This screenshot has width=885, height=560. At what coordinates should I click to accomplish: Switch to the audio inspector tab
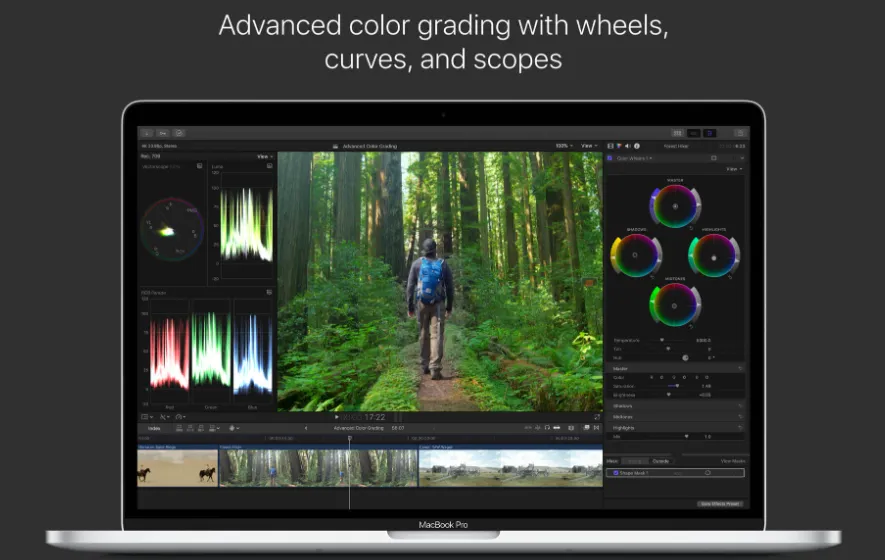click(628, 146)
